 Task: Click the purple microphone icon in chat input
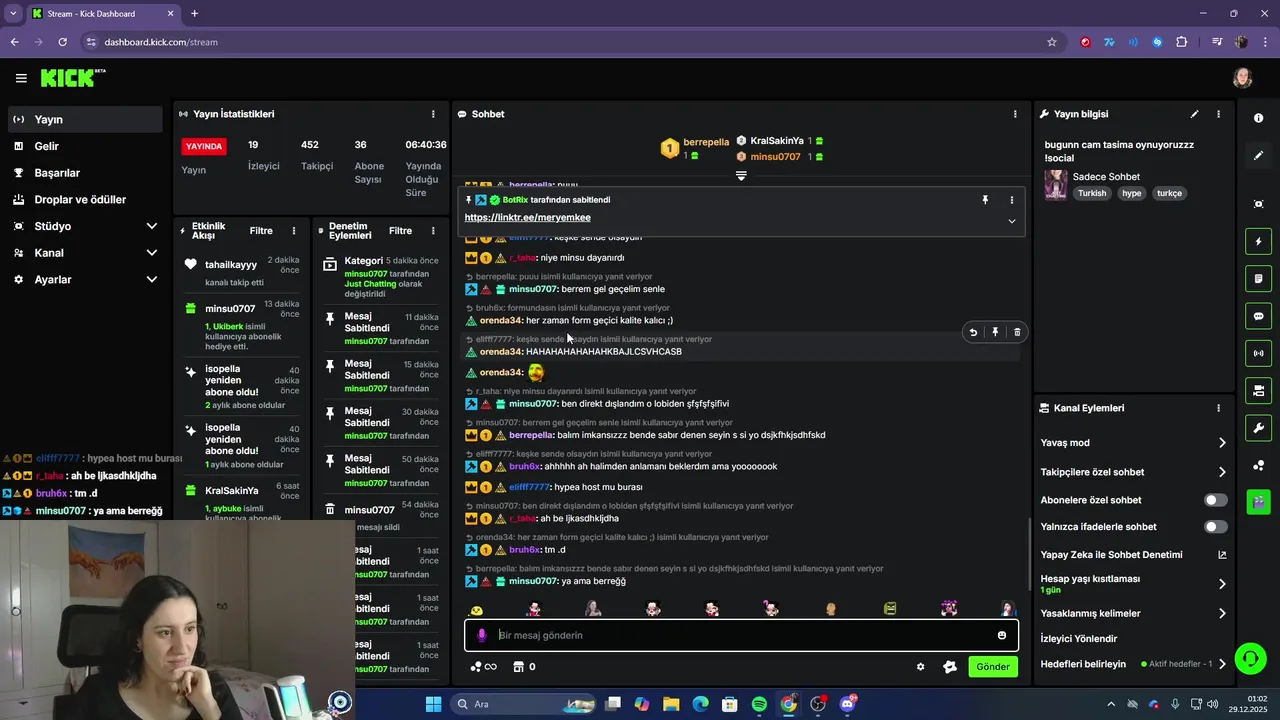tap(481, 635)
